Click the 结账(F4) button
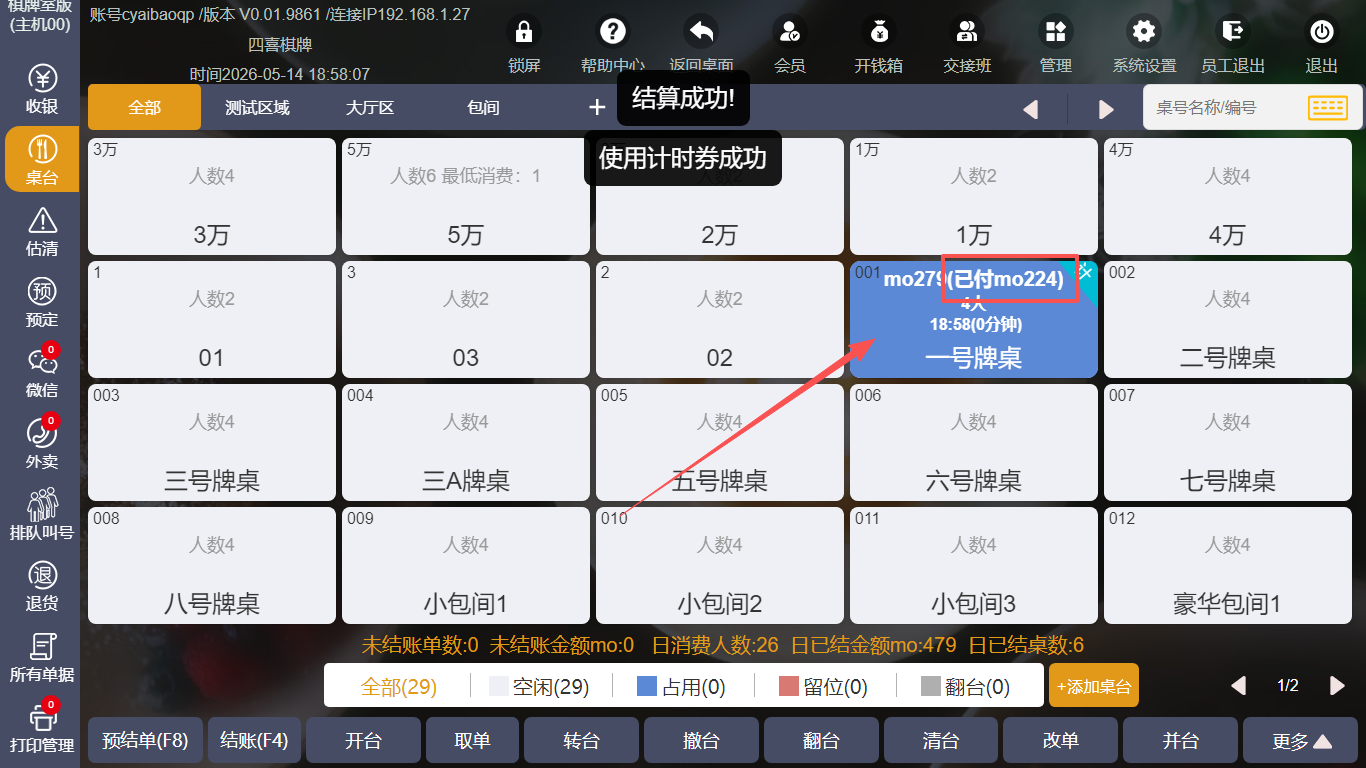The image size is (1366, 768). click(254, 741)
